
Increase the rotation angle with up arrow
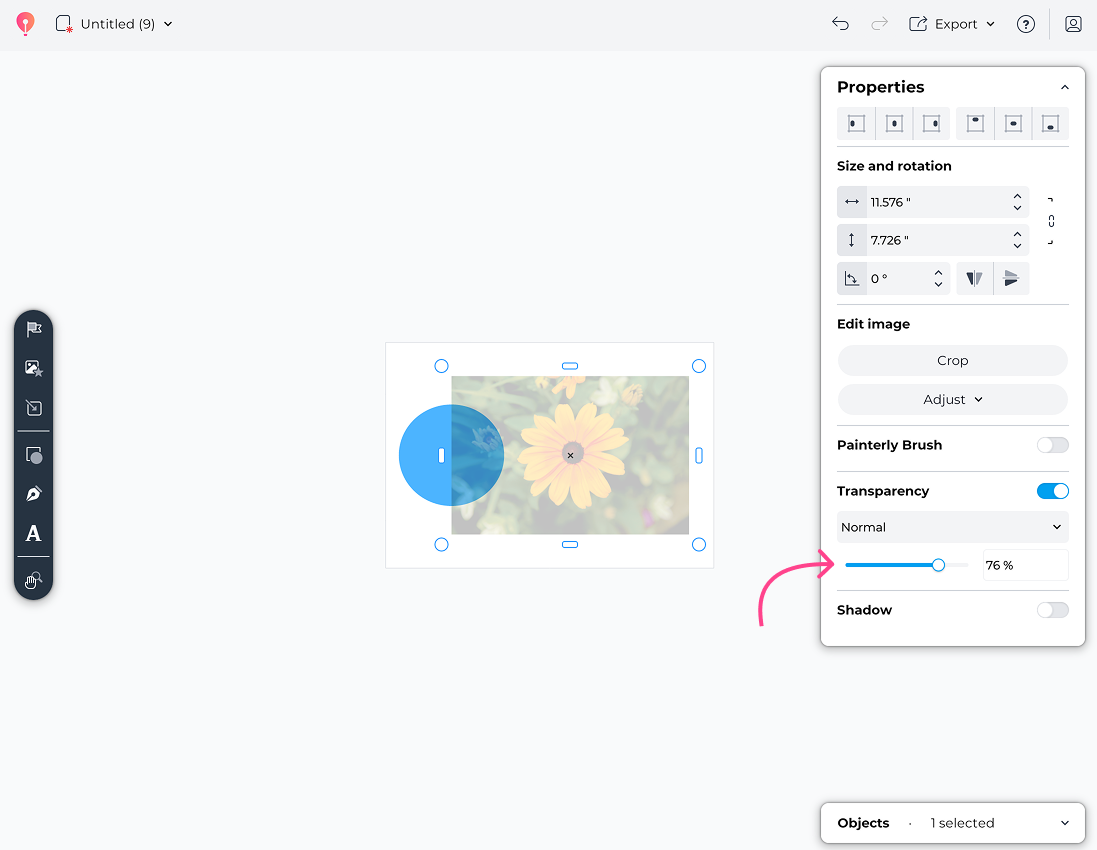[x=938, y=273]
